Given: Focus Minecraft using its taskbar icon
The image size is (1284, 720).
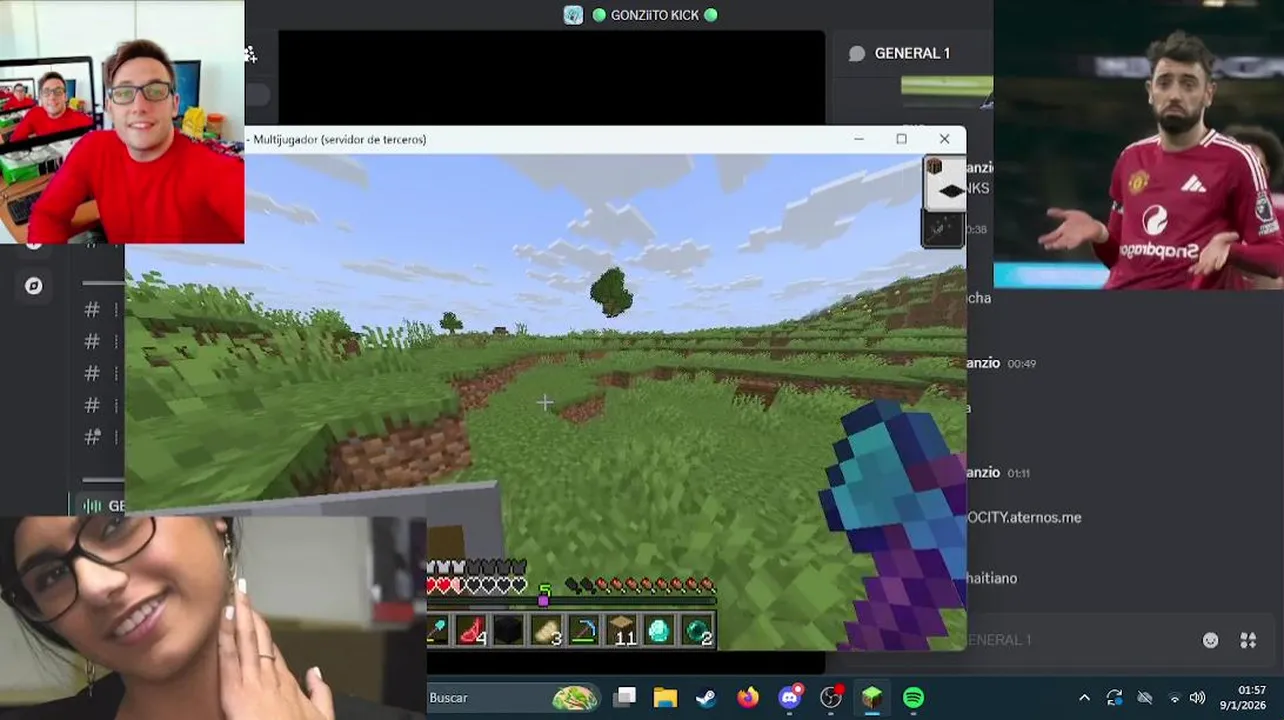Looking at the screenshot, I should pos(872,697).
